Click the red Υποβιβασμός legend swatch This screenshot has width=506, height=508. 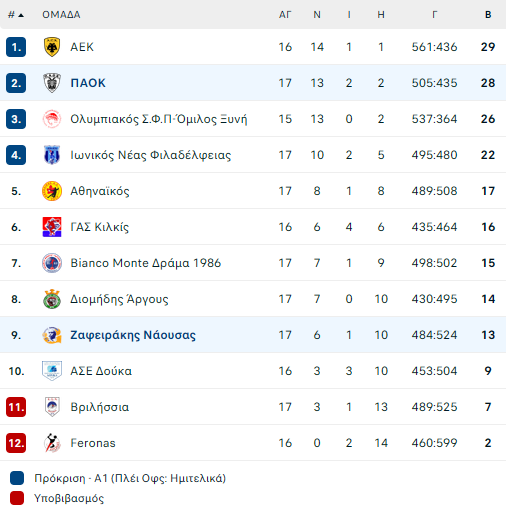pyautogui.click(x=17, y=498)
